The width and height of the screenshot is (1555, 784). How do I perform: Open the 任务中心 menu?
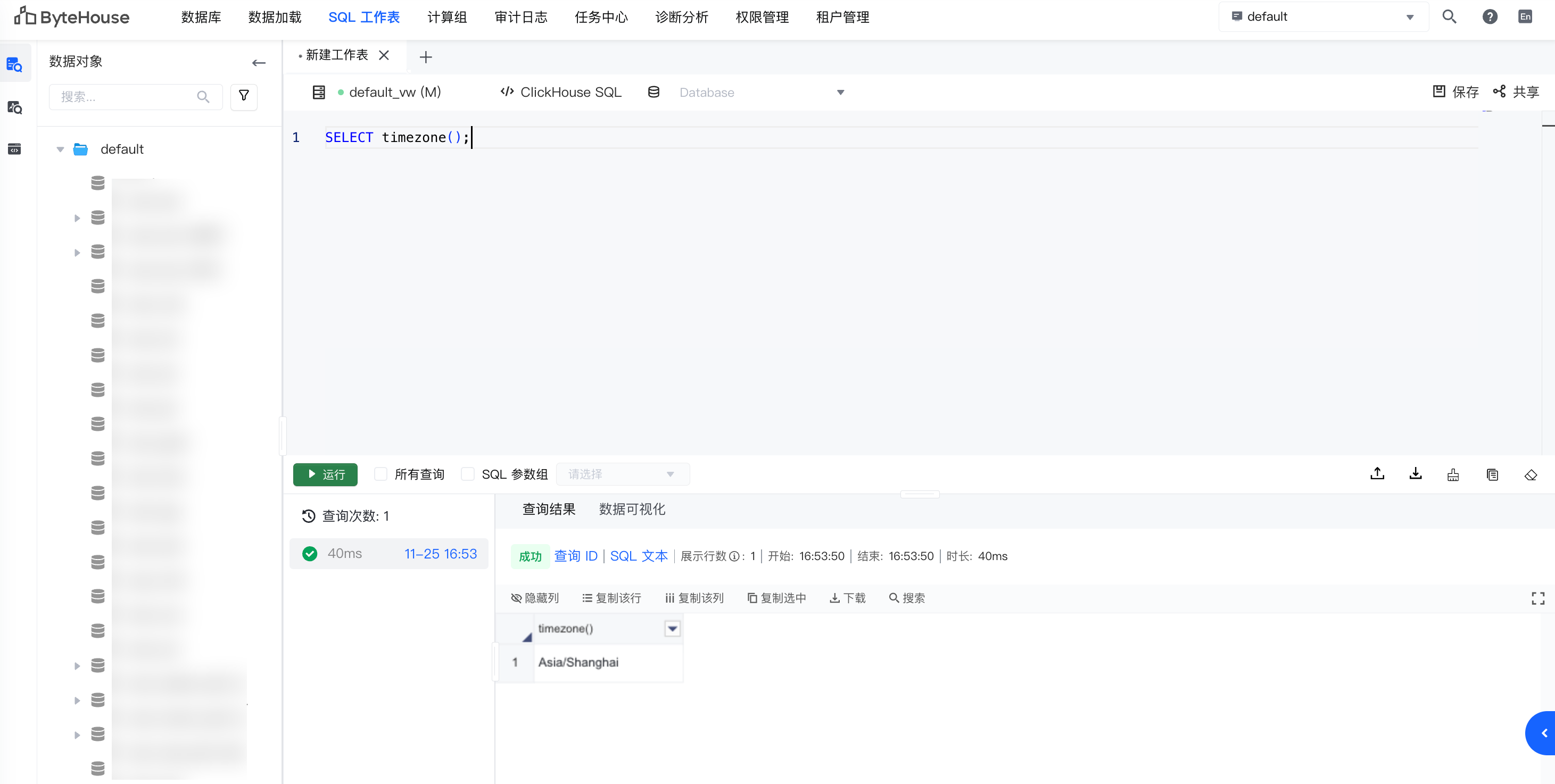[601, 17]
